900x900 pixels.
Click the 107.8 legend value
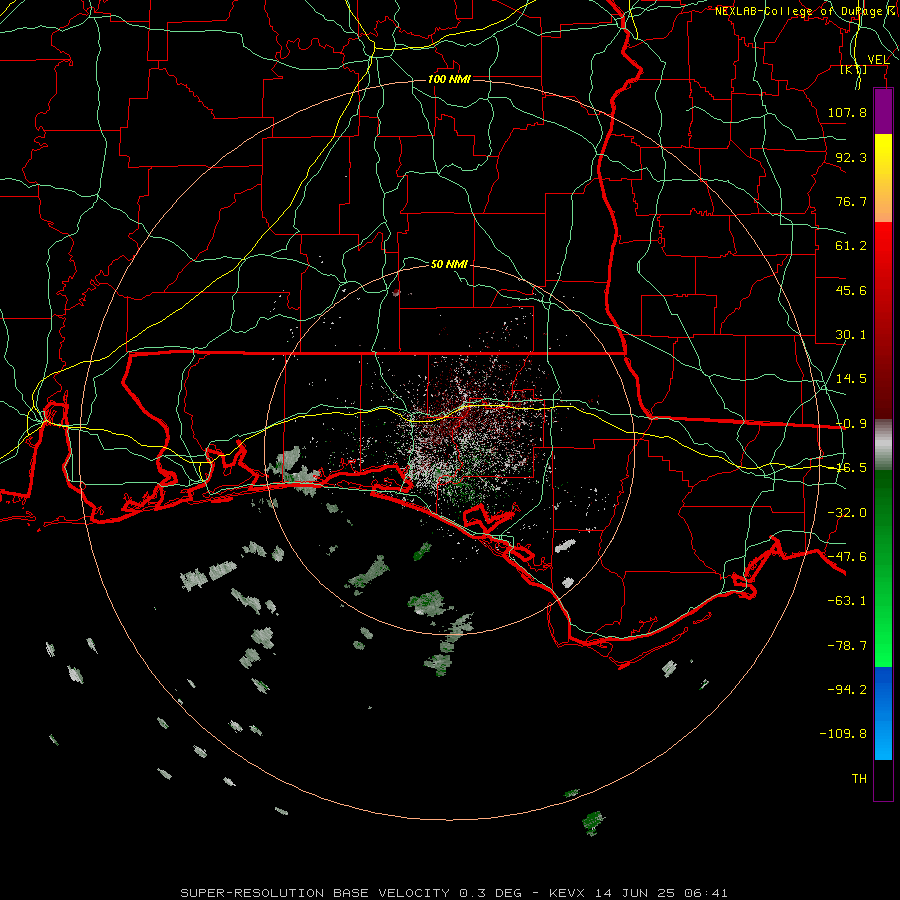click(847, 112)
